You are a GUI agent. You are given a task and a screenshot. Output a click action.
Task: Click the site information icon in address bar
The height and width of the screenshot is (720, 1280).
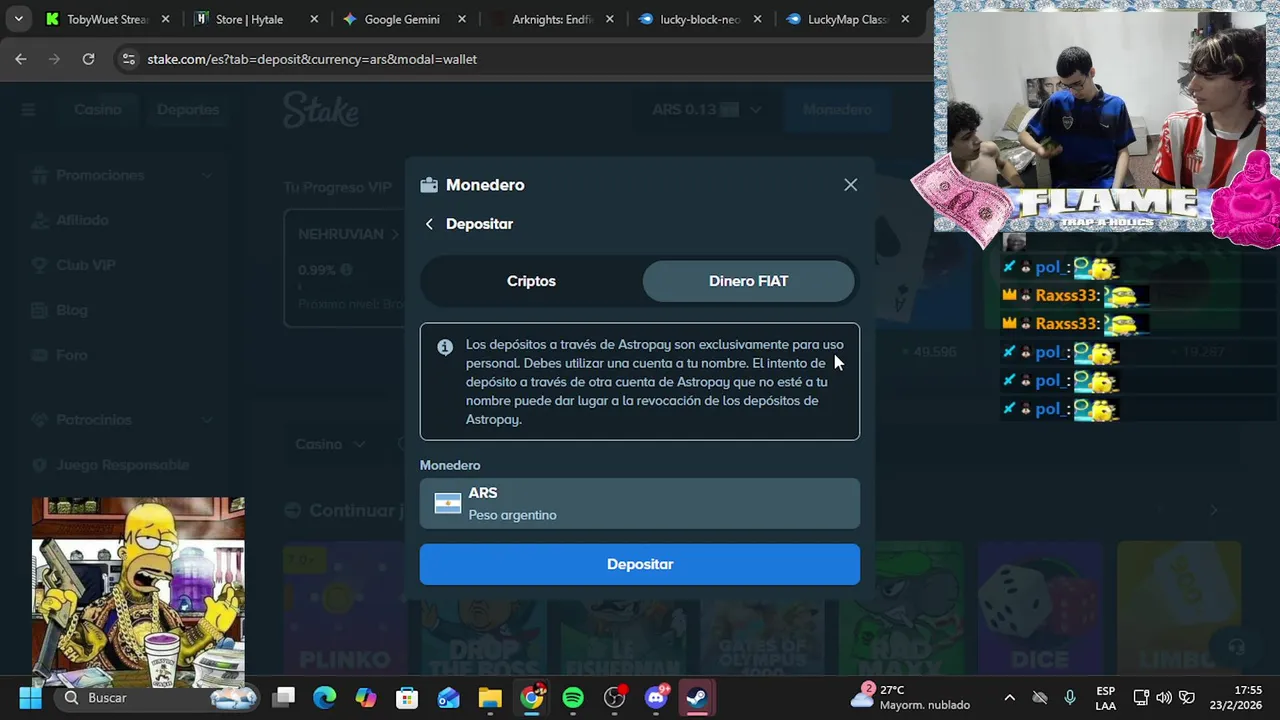pyautogui.click(x=128, y=59)
